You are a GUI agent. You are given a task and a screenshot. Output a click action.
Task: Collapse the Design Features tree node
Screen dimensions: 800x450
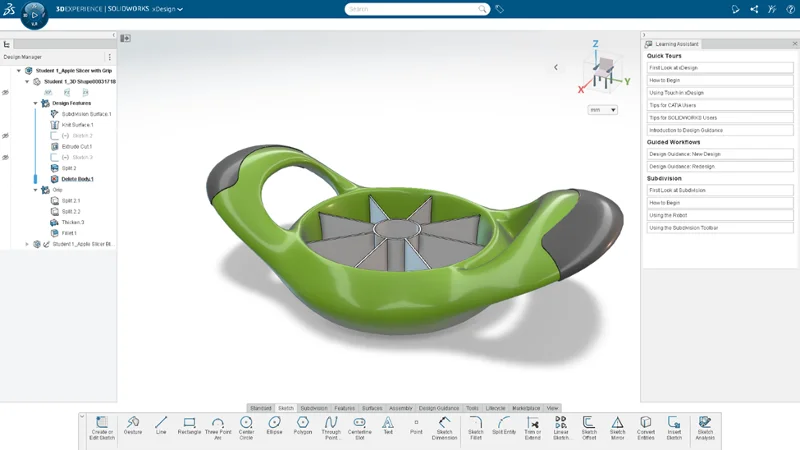tap(36, 103)
